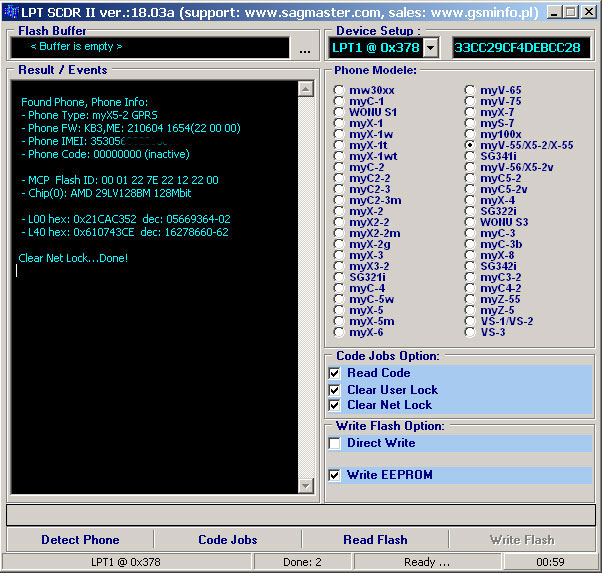602x573 pixels.
Task: Select the myC-2 phone model
Action: click(x=339, y=167)
